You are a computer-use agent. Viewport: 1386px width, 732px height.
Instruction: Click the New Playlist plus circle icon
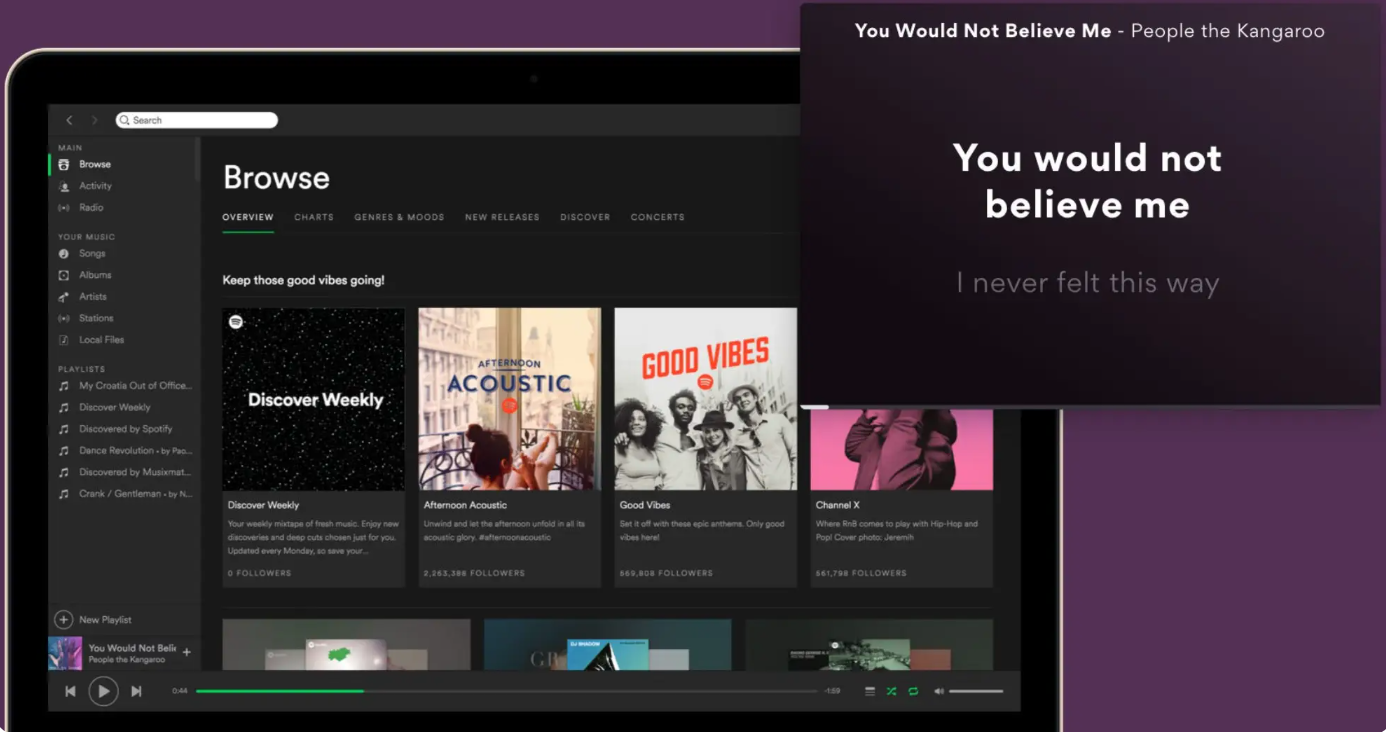click(63, 620)
